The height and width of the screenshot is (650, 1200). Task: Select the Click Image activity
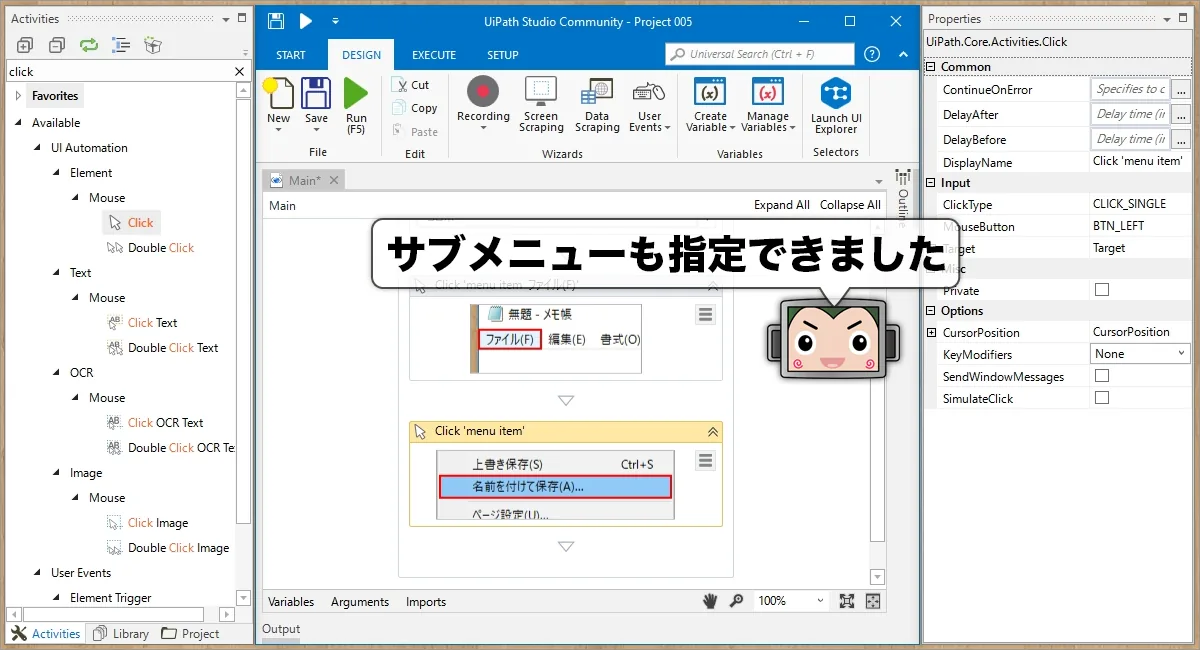pyautogui.click(x=148, y=523)
